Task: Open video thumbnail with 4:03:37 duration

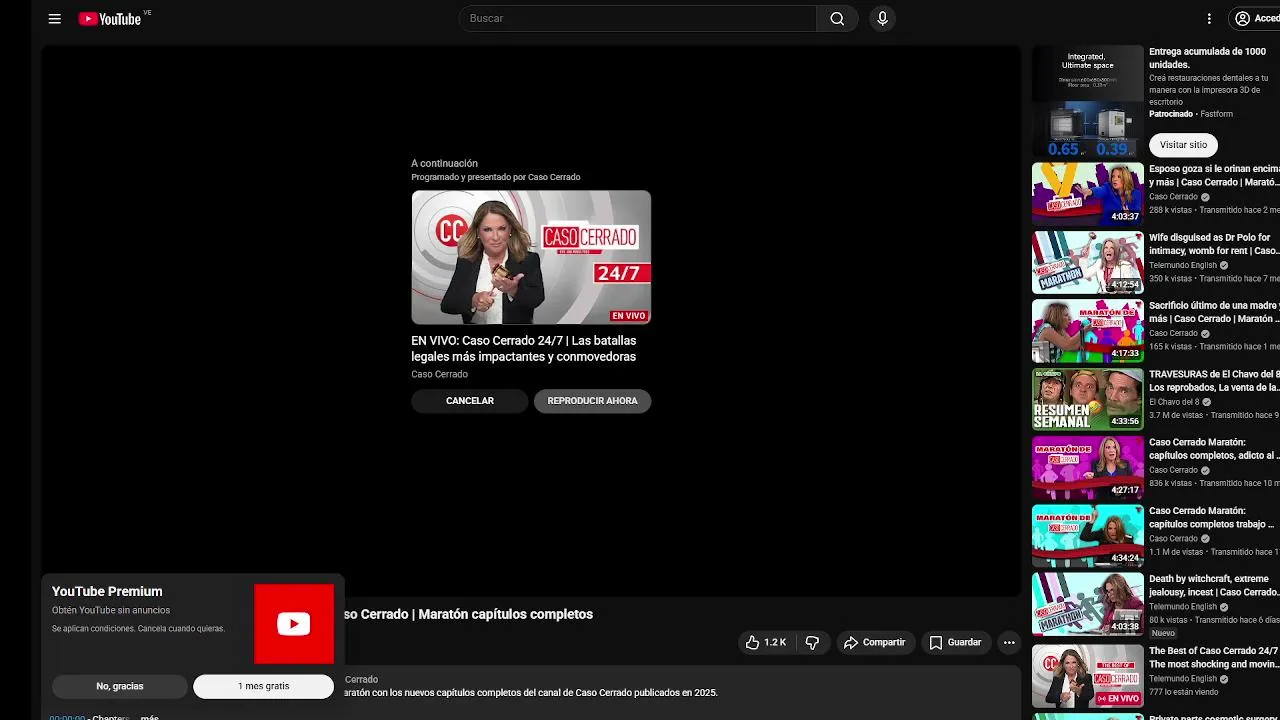Action: (x=1088, y=194)
